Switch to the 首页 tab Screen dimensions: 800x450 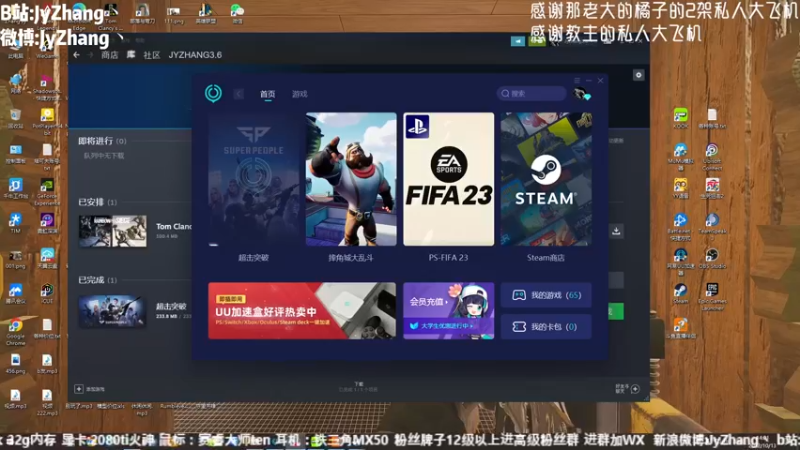click(x=267, y=94)
